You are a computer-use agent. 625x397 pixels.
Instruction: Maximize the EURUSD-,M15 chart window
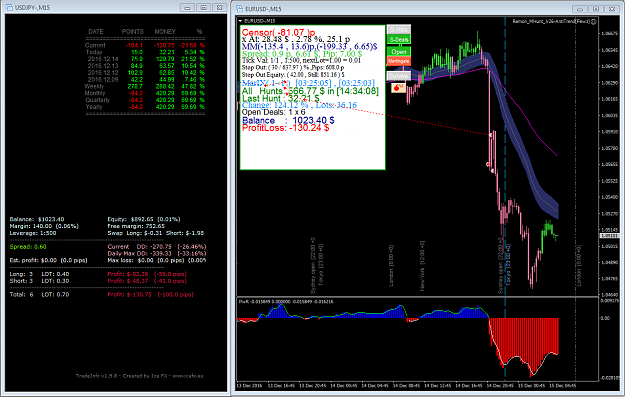pos(596,9)
